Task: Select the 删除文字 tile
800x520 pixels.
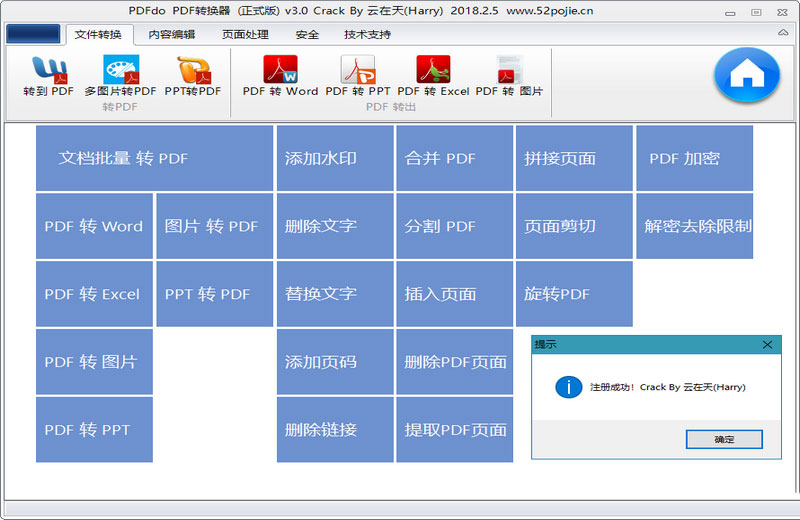Action: point(335,226)
